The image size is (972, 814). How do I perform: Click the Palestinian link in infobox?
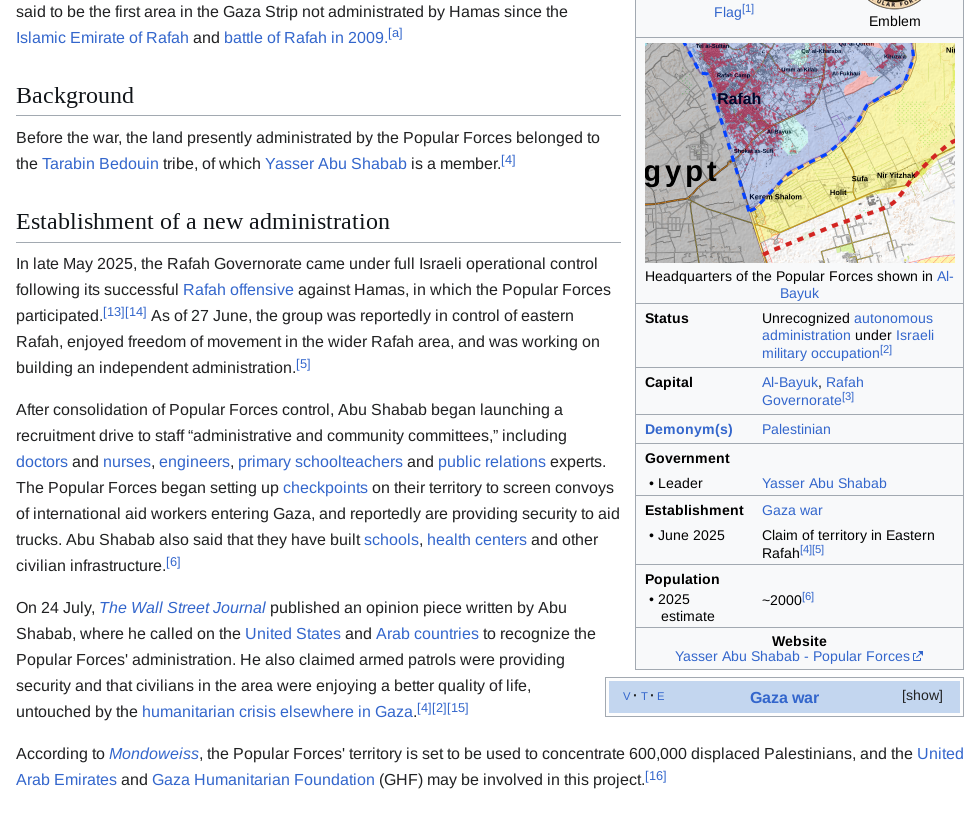796,429
